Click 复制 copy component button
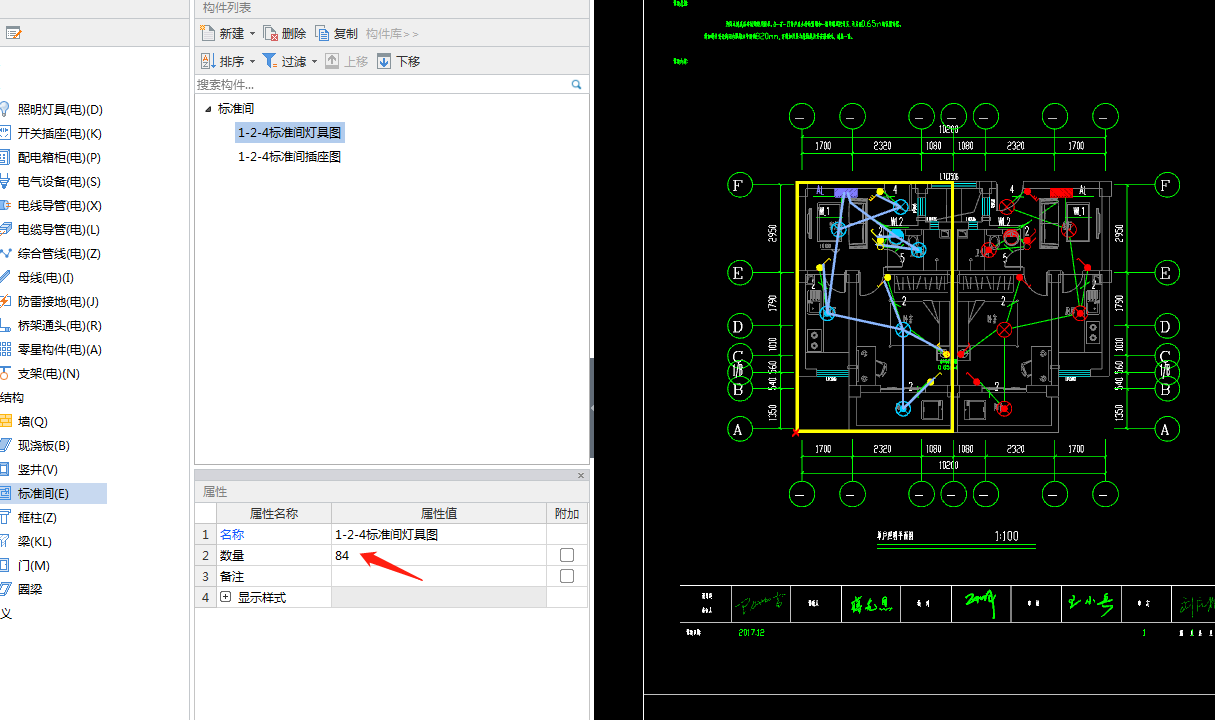 [x=336, y=33]
